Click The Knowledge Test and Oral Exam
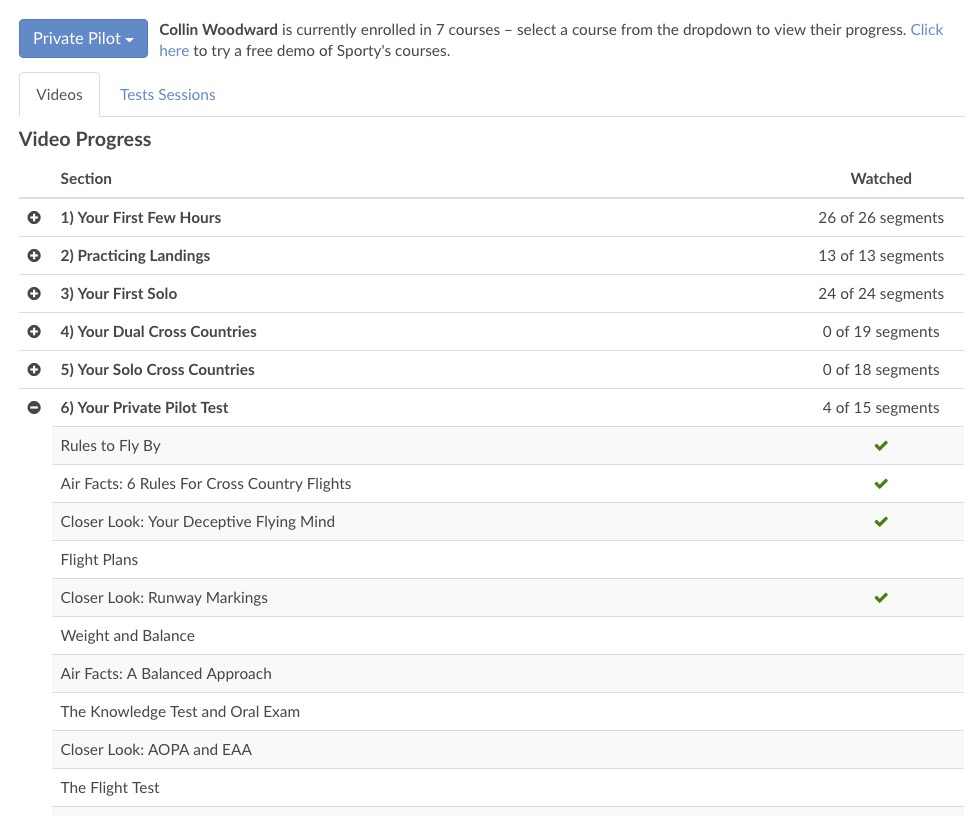The image size is (980, 816). pos(180,712)
